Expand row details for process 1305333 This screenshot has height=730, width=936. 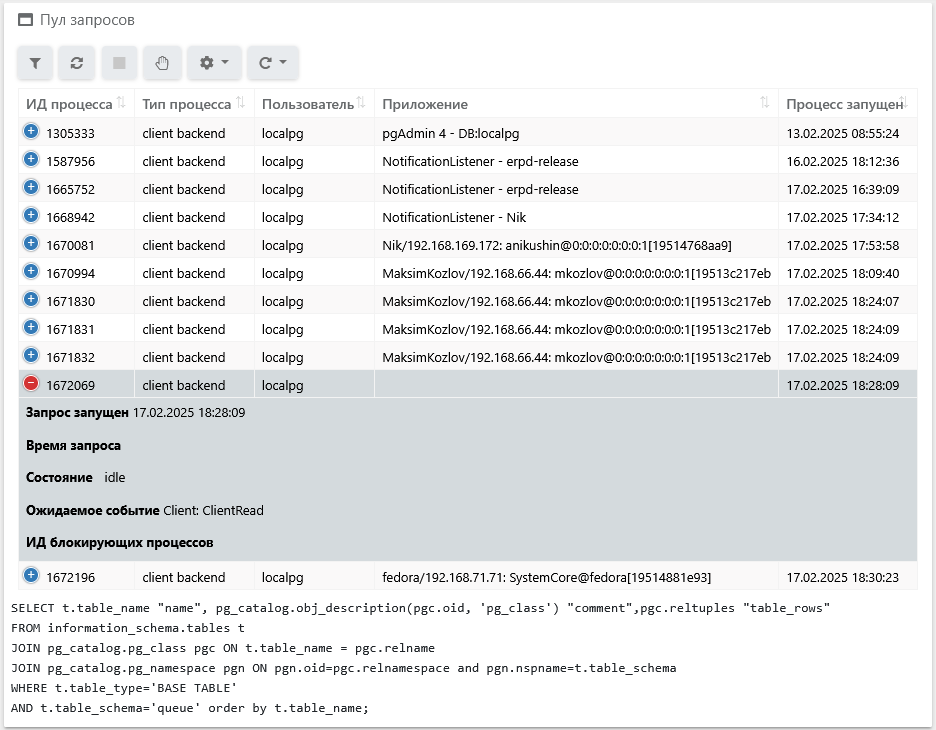[x=31, y=132]
